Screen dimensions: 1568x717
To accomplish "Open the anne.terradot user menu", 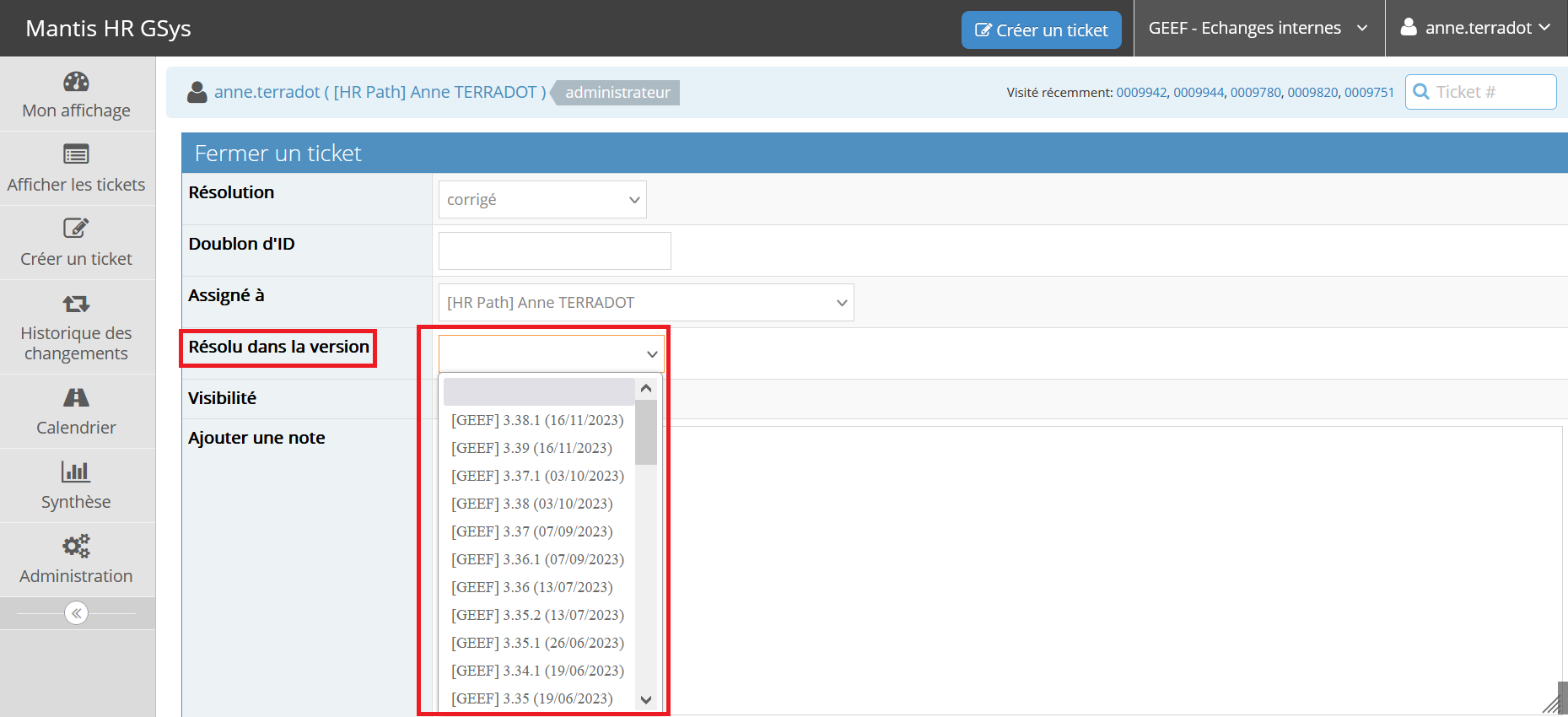I will click(1476, 29).
